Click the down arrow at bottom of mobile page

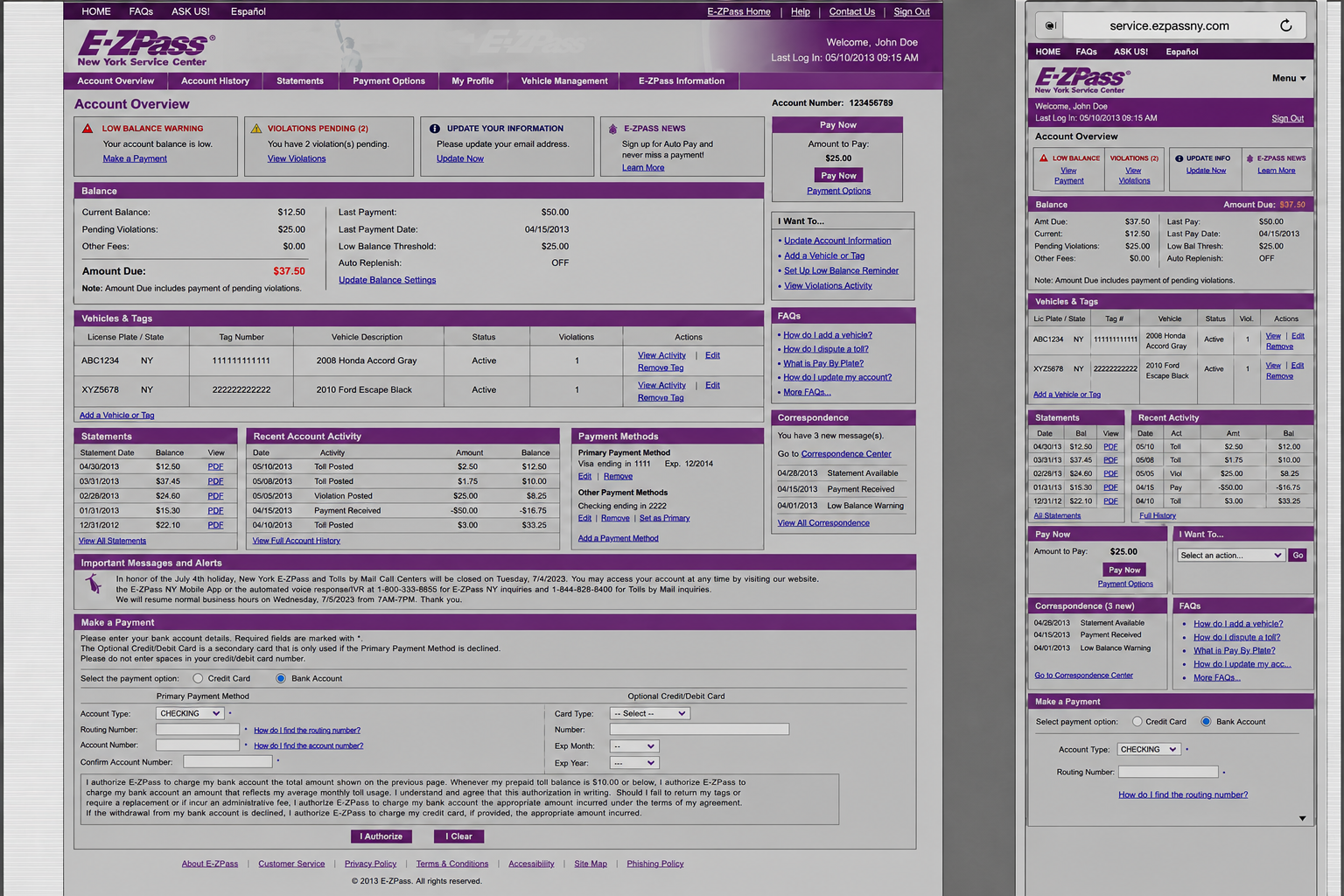pos(1302,819)
